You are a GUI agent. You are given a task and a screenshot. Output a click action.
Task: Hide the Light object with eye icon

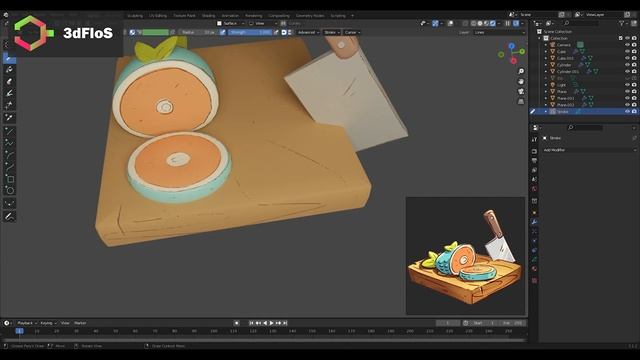pos(627,85)
